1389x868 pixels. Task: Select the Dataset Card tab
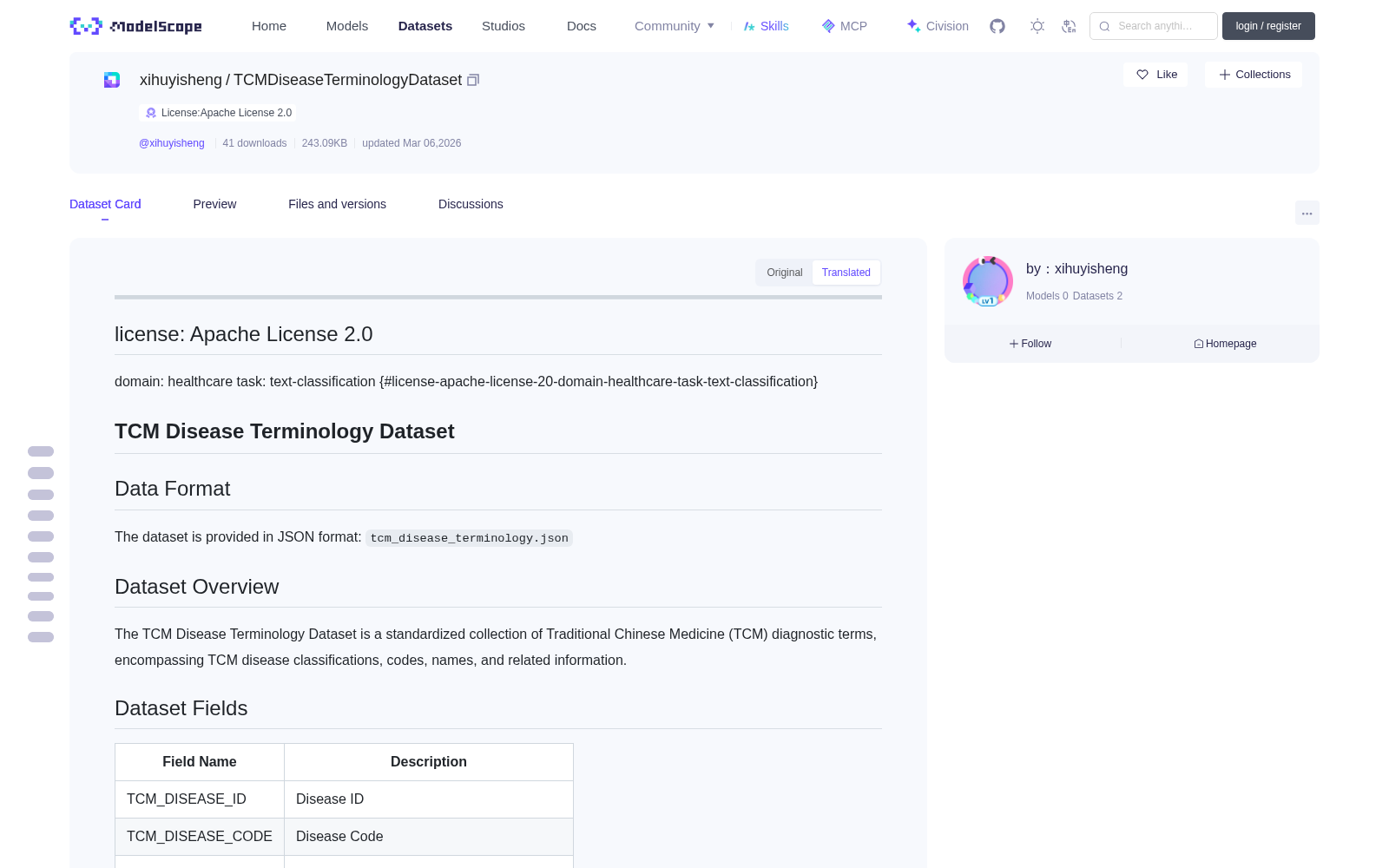click(x=105, y=204)
